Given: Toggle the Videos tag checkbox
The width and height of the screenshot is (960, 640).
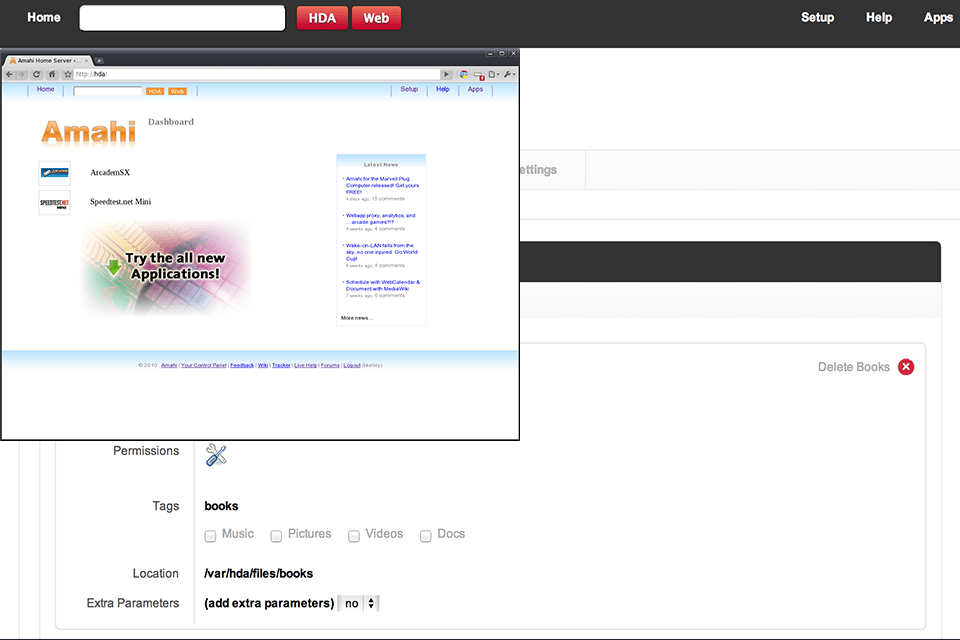Looking at the screenshot, I should tap(354, 536).
